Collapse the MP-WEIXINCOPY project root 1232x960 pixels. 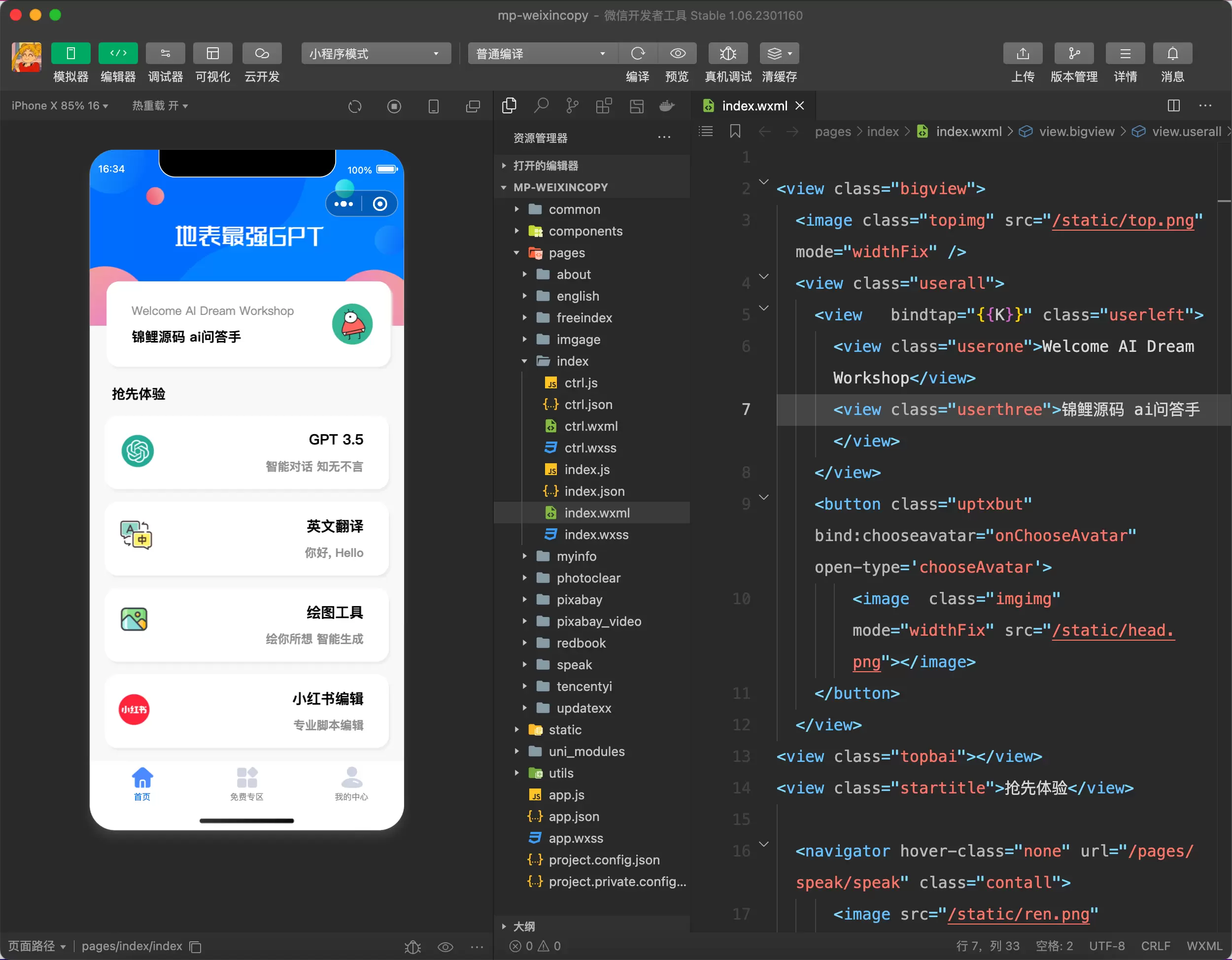tap(592, 187)
